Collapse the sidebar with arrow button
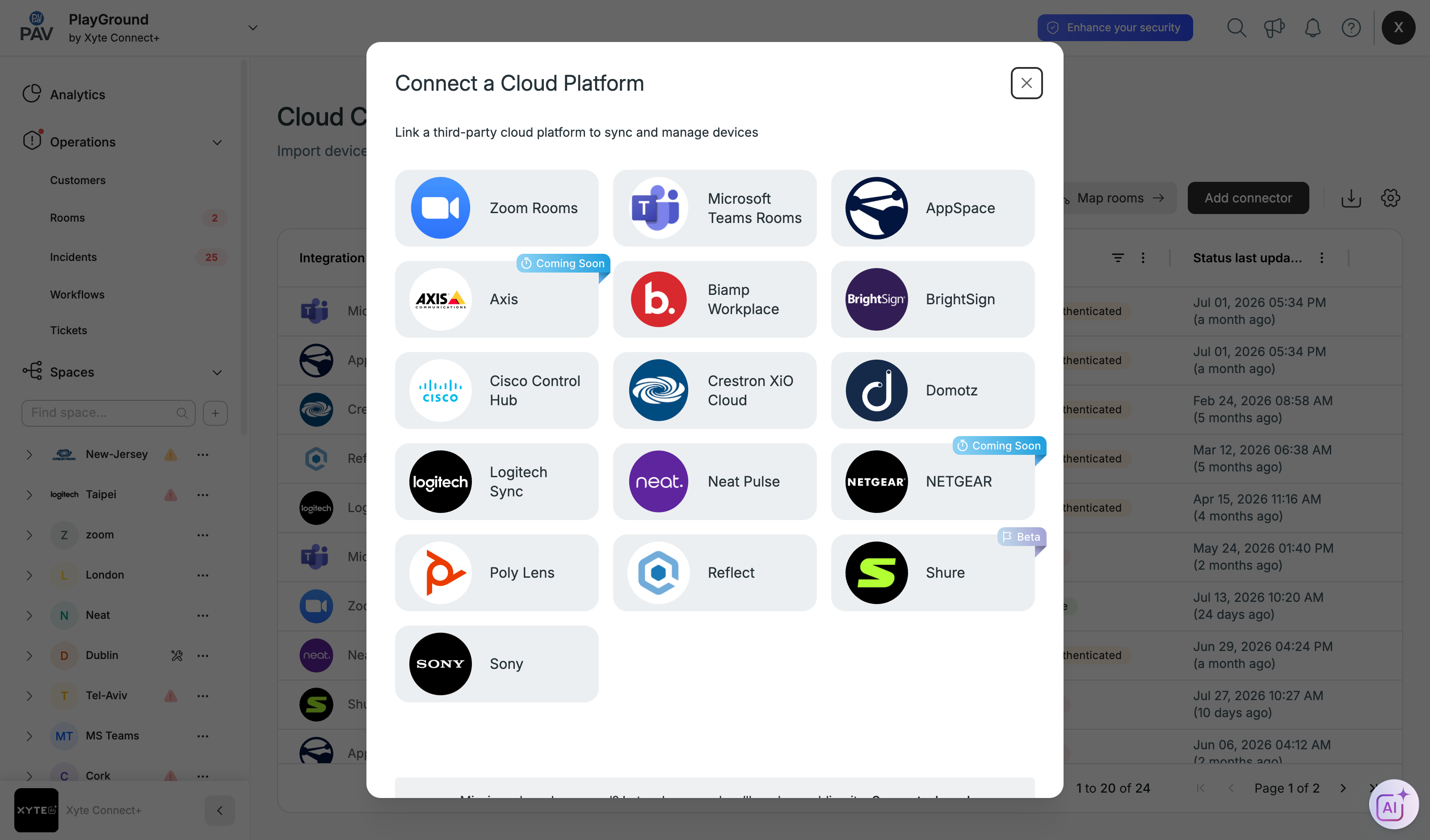 point(219,811)
